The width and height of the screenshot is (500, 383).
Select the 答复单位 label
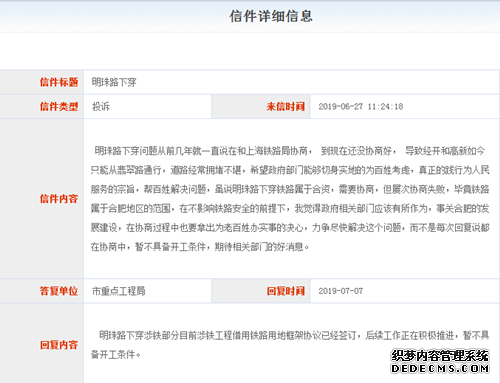click(59, 291)
